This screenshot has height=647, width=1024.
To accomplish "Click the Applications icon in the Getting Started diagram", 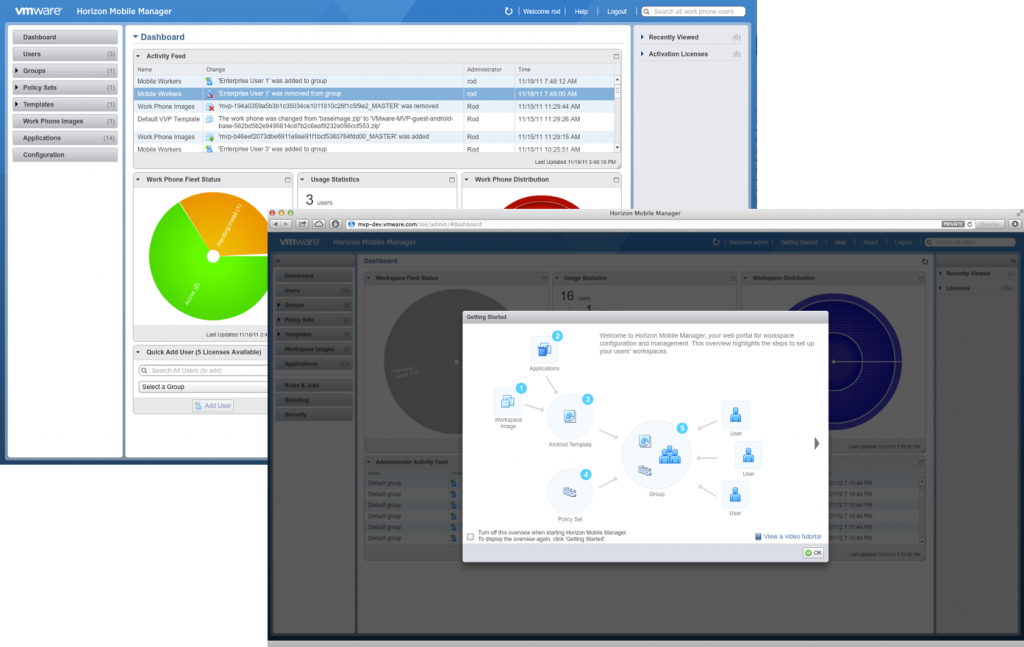I will point(544,350).
